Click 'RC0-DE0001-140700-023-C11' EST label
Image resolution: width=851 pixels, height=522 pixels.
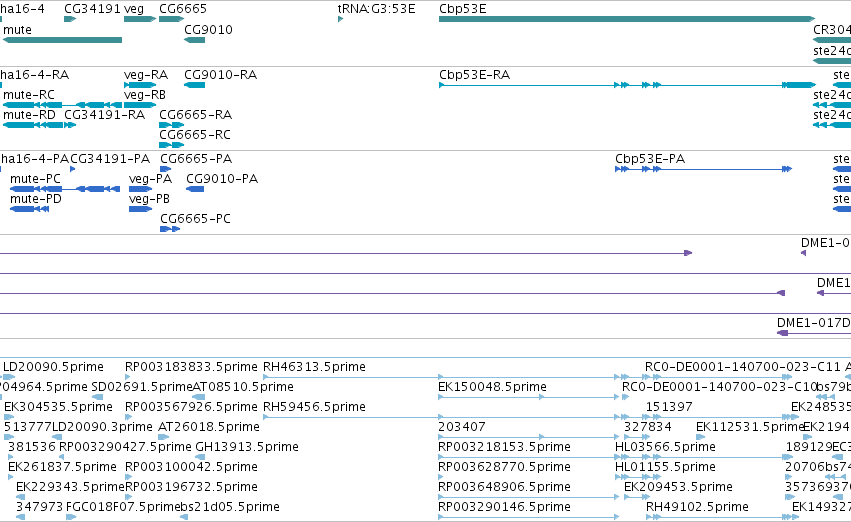tap(742, 367)
